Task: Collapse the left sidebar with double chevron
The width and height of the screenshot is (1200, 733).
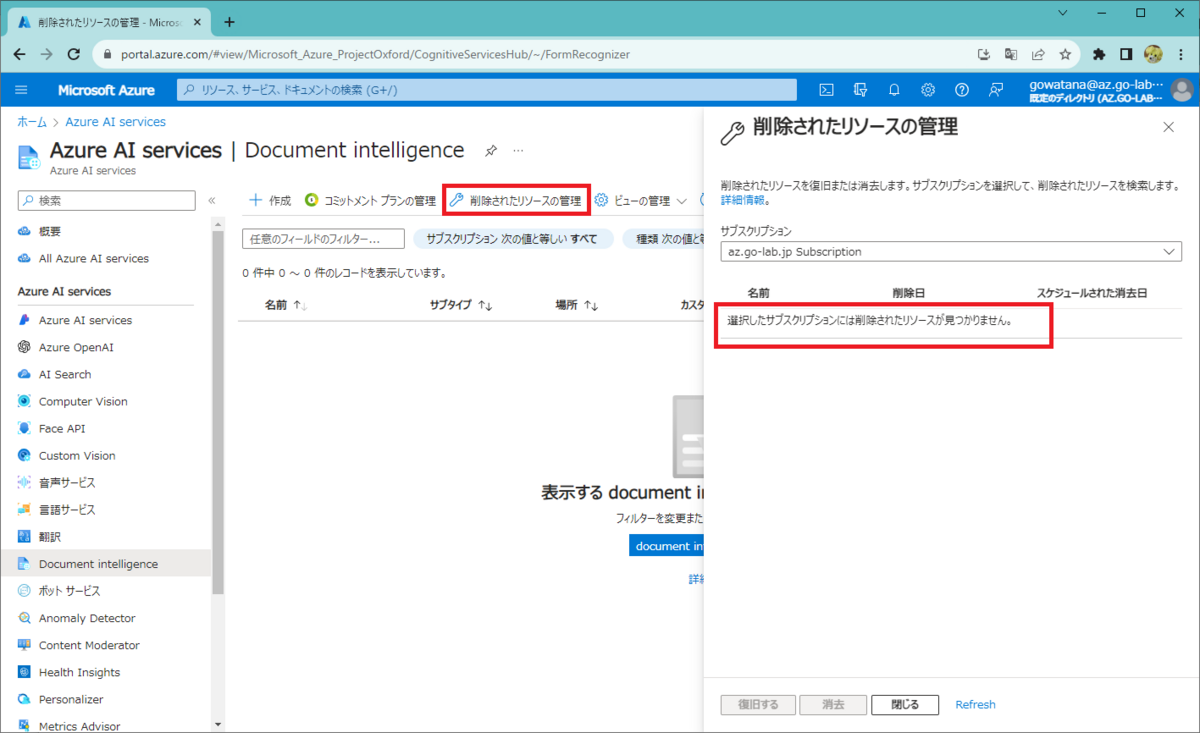Action: tap(212, 201)
